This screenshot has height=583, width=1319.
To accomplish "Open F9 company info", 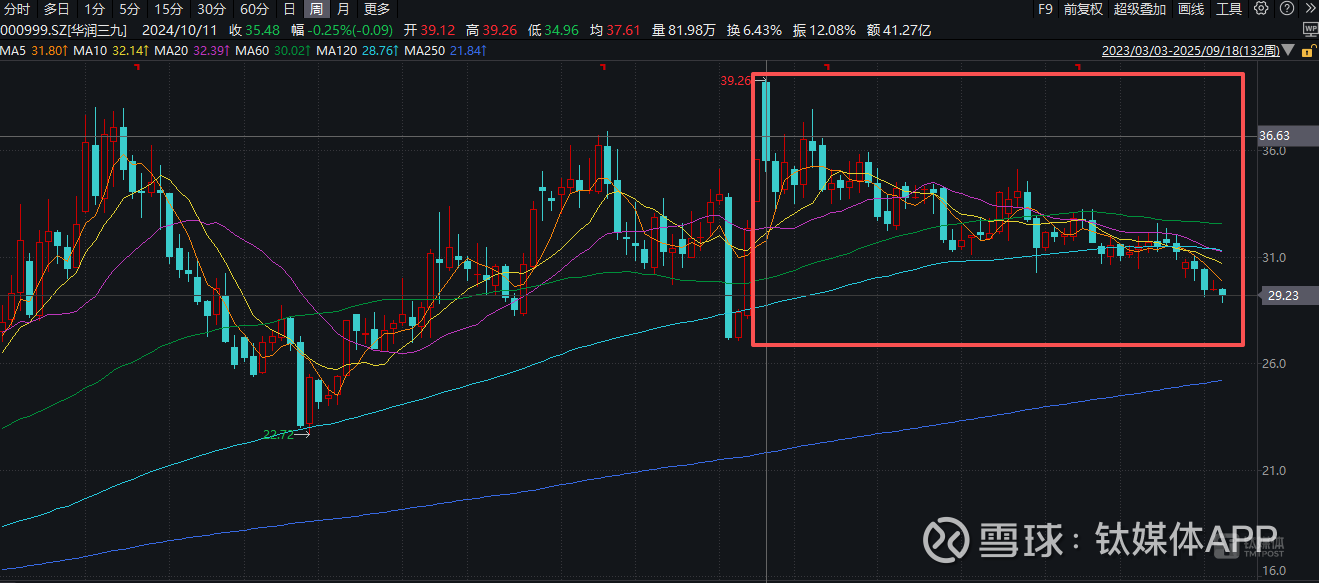I will click(1045, 9).
